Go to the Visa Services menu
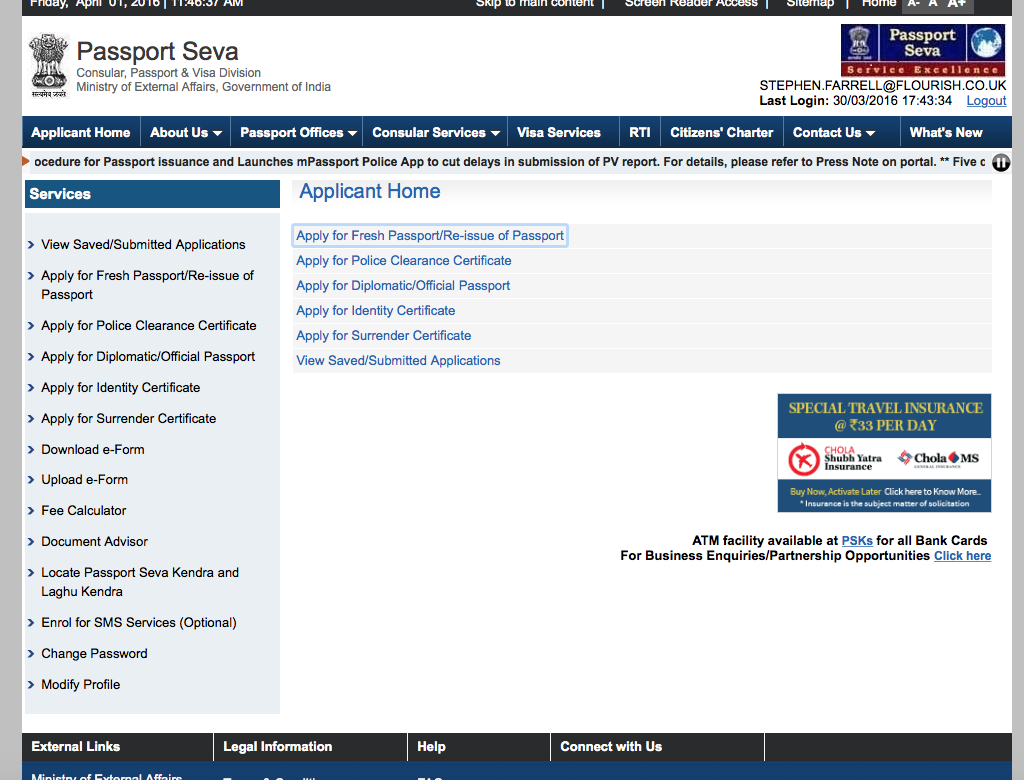The height and width of the screenshot is (780, 1024). (x=558, y=132)
